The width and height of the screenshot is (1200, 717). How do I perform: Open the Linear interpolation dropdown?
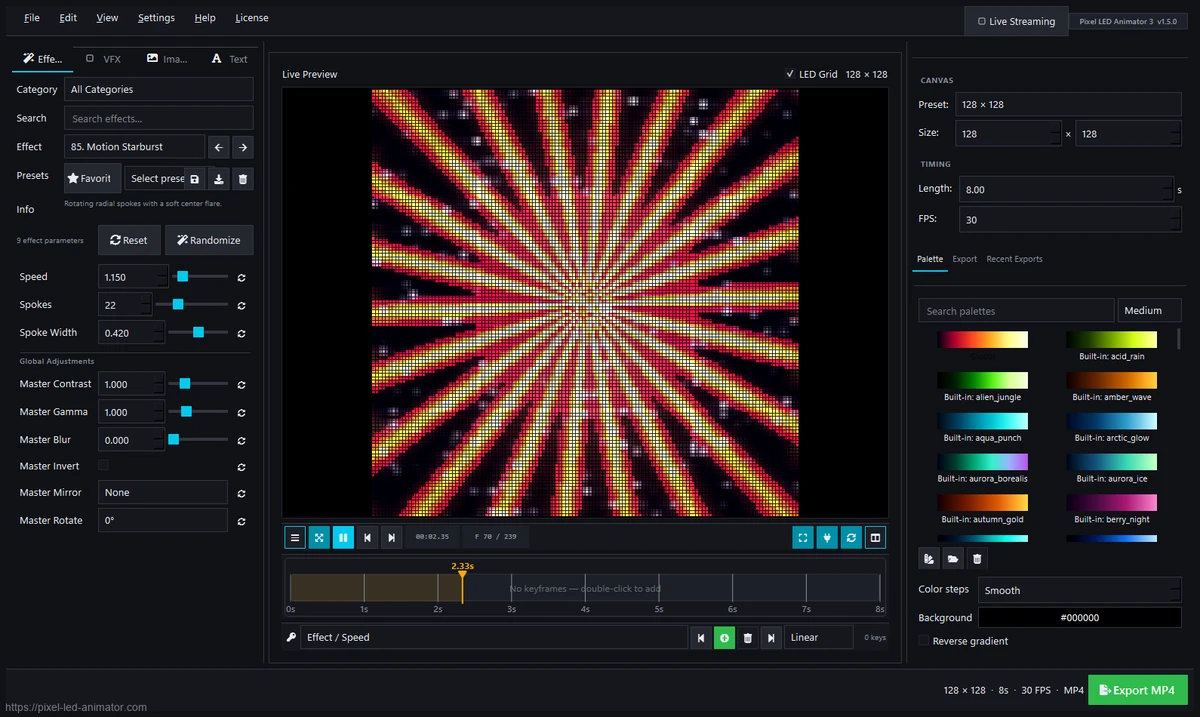[818, 637]
